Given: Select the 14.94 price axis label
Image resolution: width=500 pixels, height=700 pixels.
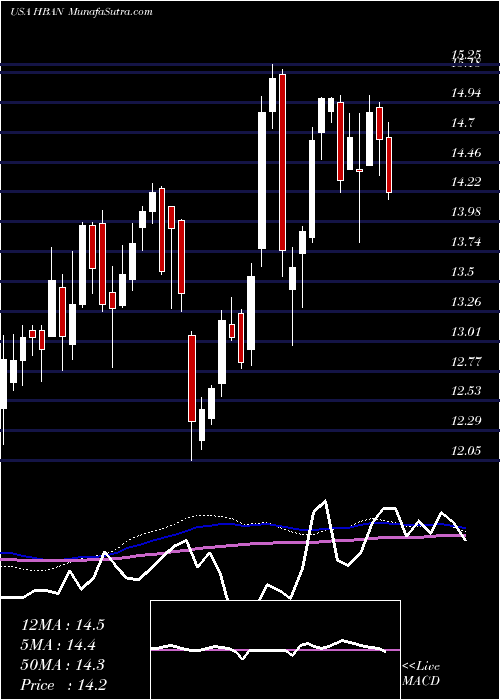Looking at the screenshot, I should pos(467,93).
